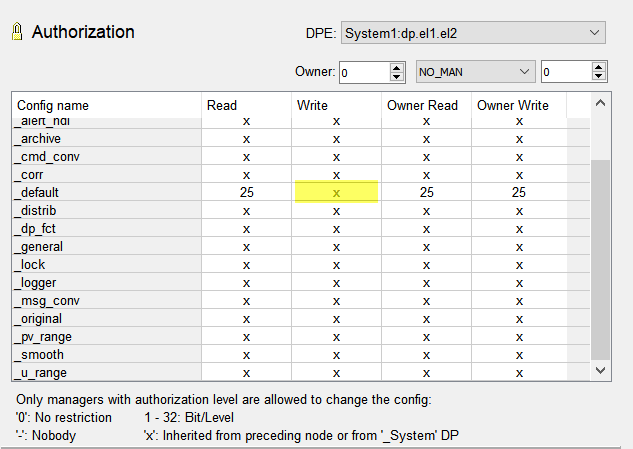Decrement the manager number spinner
633x449 pixels.
coord(599,77)
